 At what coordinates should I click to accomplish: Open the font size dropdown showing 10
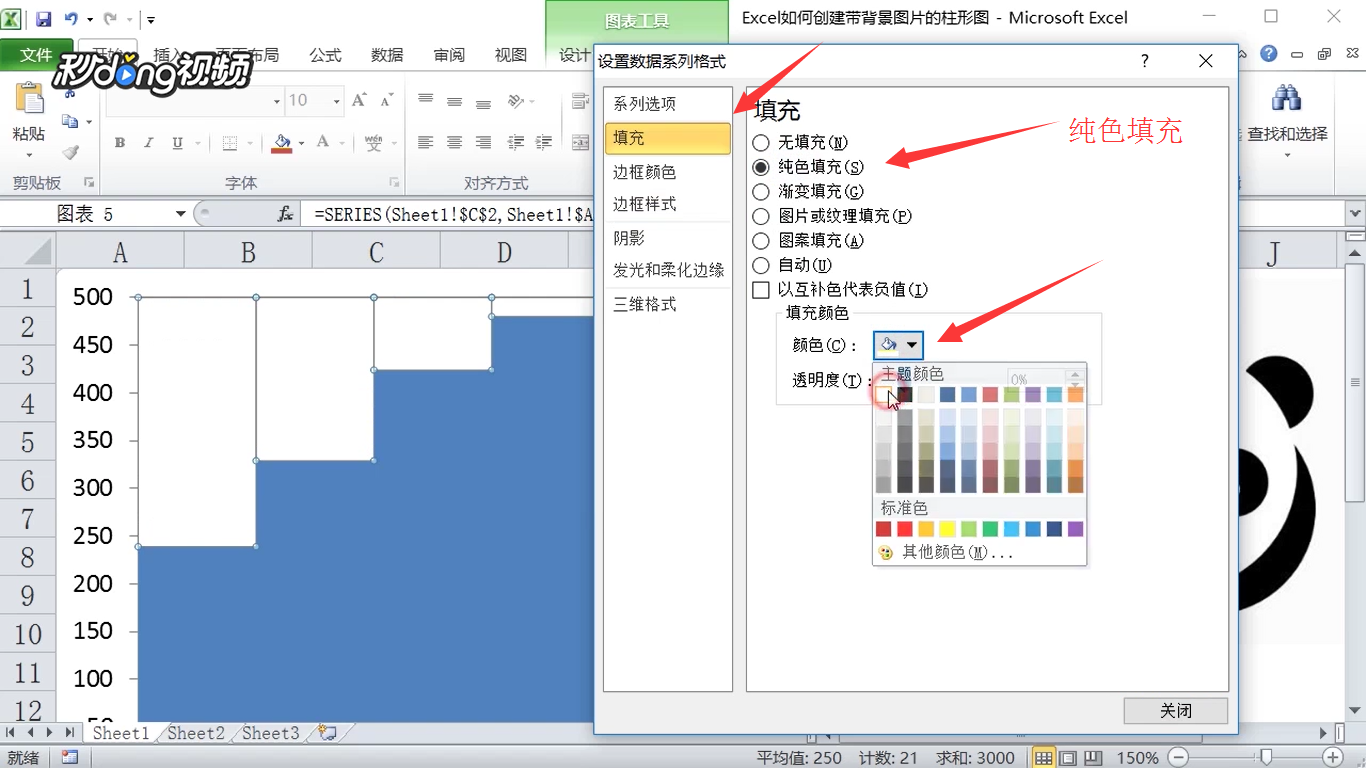tap(337, 100)
